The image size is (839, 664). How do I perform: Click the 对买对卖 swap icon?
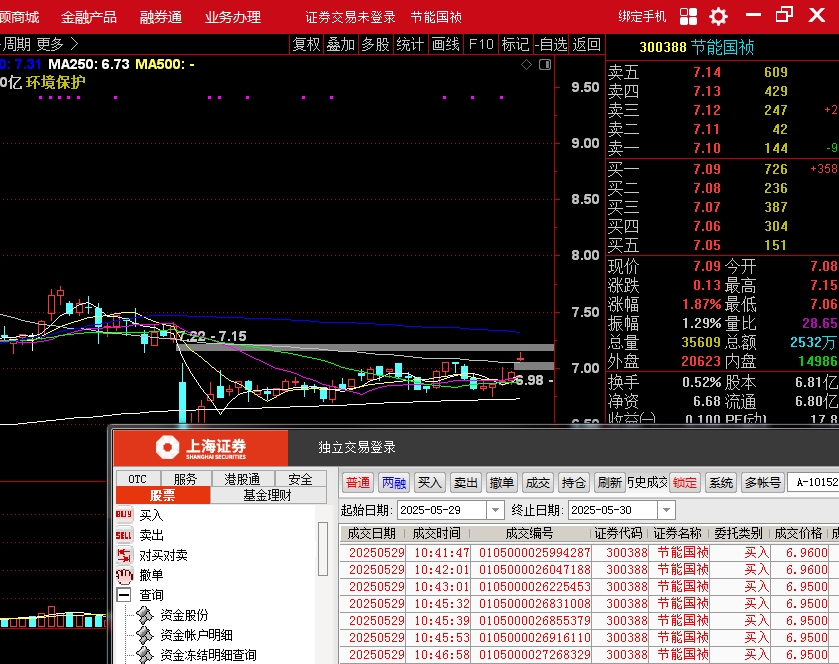pyautogui.click(x=124, y=554)
